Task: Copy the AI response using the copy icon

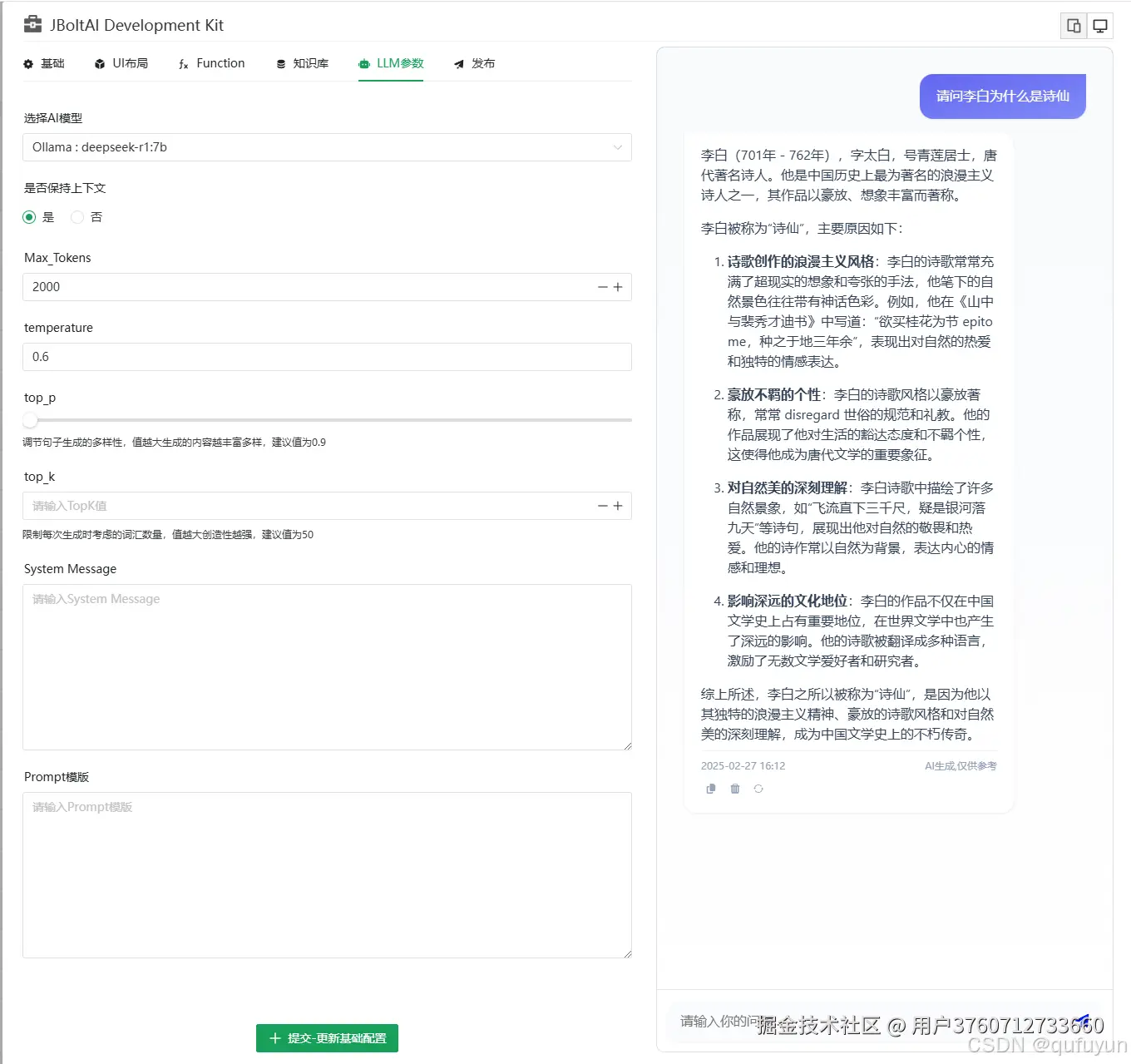Action: pos(710,789)
